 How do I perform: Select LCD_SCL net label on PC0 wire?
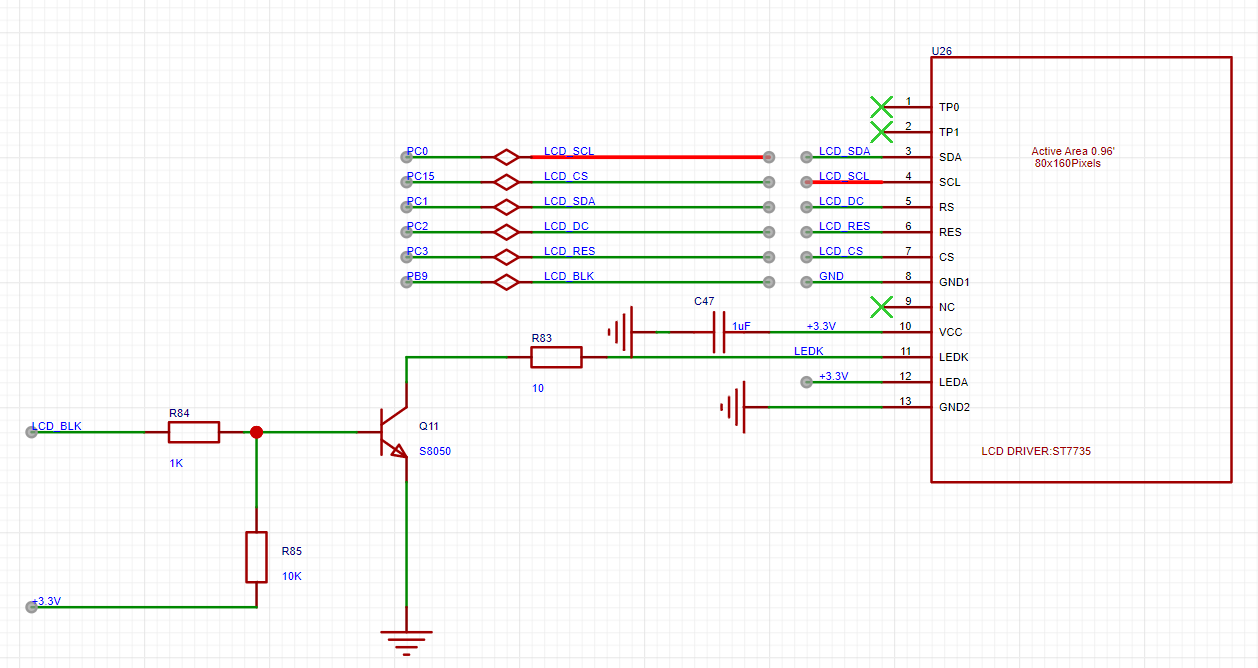click(569, 152)
